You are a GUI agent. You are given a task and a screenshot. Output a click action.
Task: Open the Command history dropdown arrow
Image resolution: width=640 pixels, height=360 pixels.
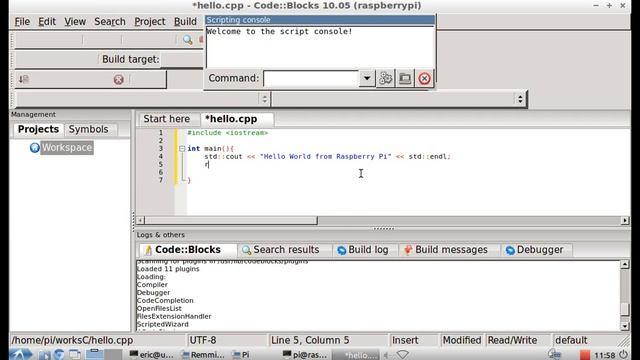tap(367, 78)
